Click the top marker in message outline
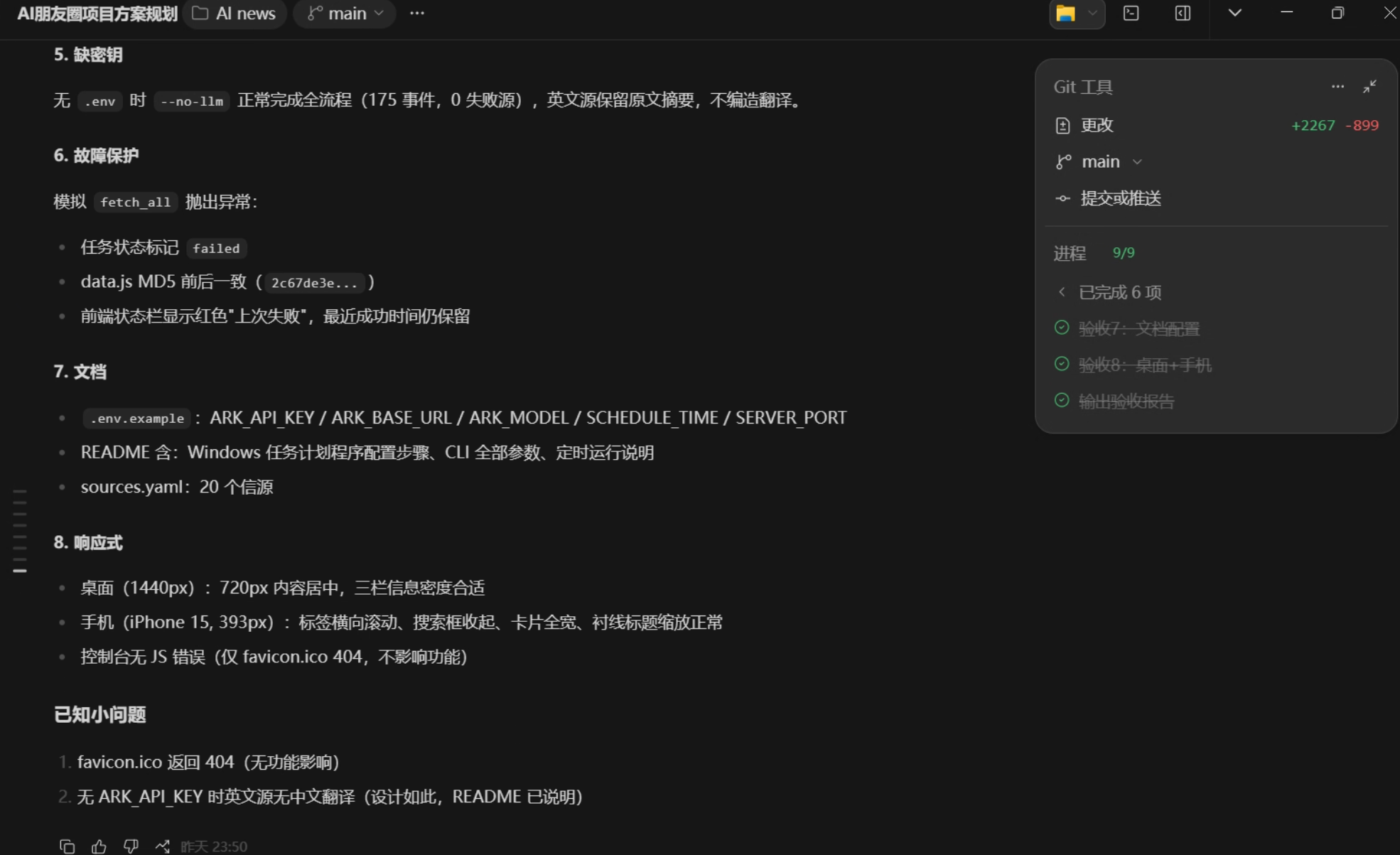 tap(20, 490)
